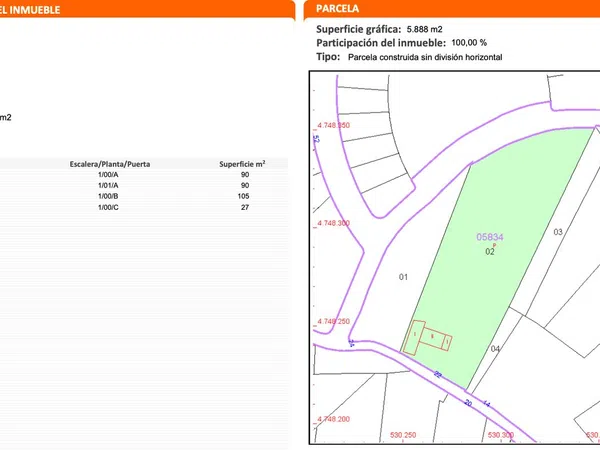
Task: Click the 105 surface value cell
Action: 244,196
